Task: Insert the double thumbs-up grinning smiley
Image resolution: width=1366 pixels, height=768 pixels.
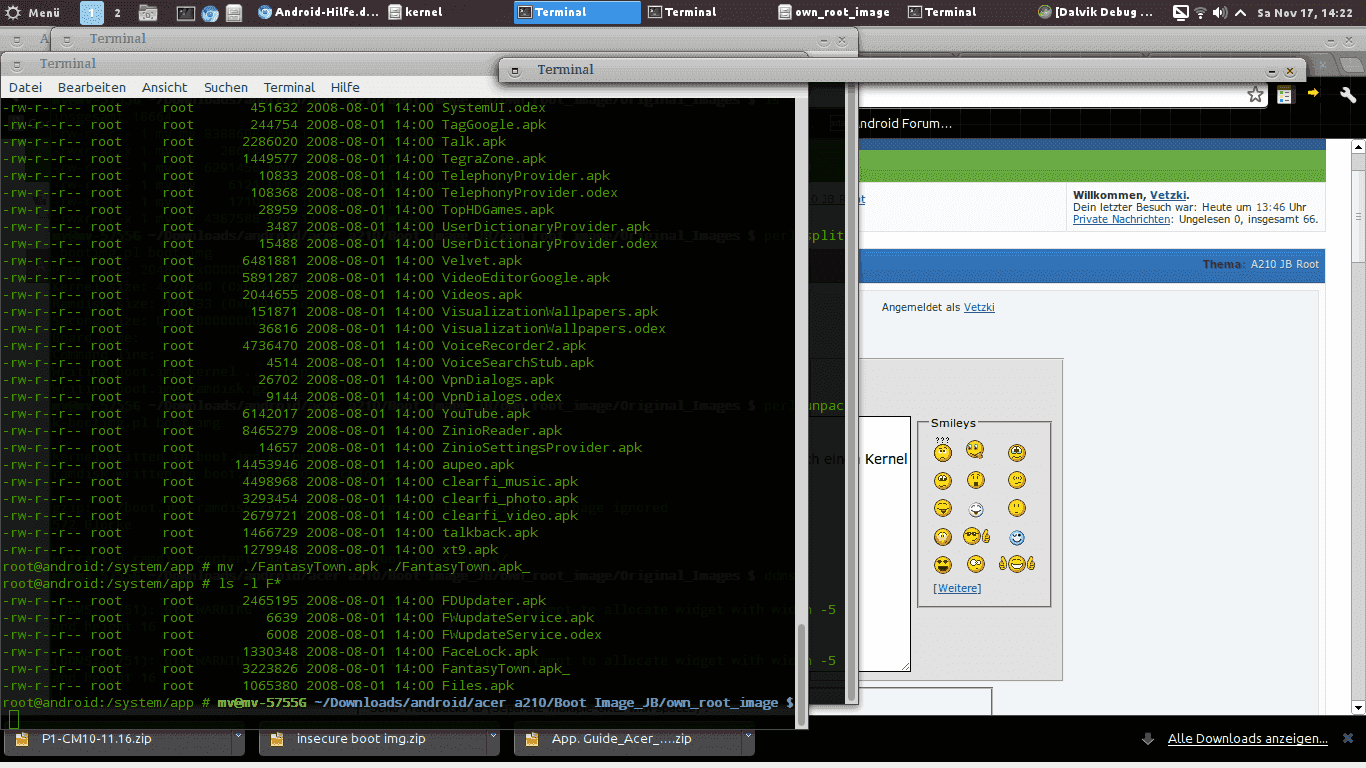Action: coord(1017,564)
